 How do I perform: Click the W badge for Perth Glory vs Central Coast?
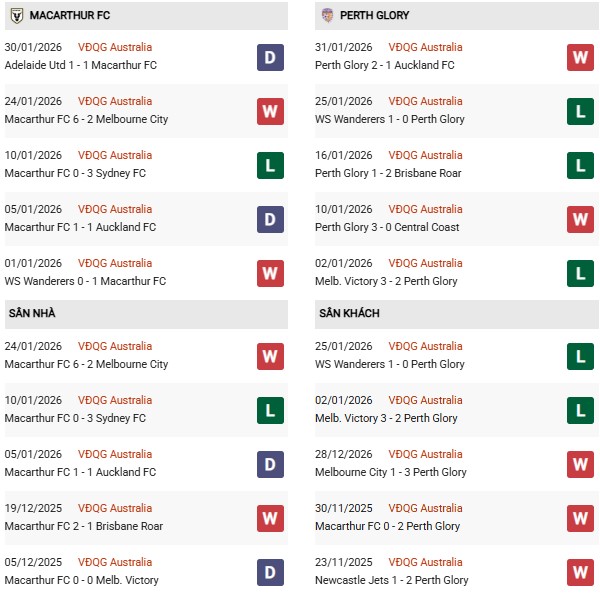click(580, 219)
